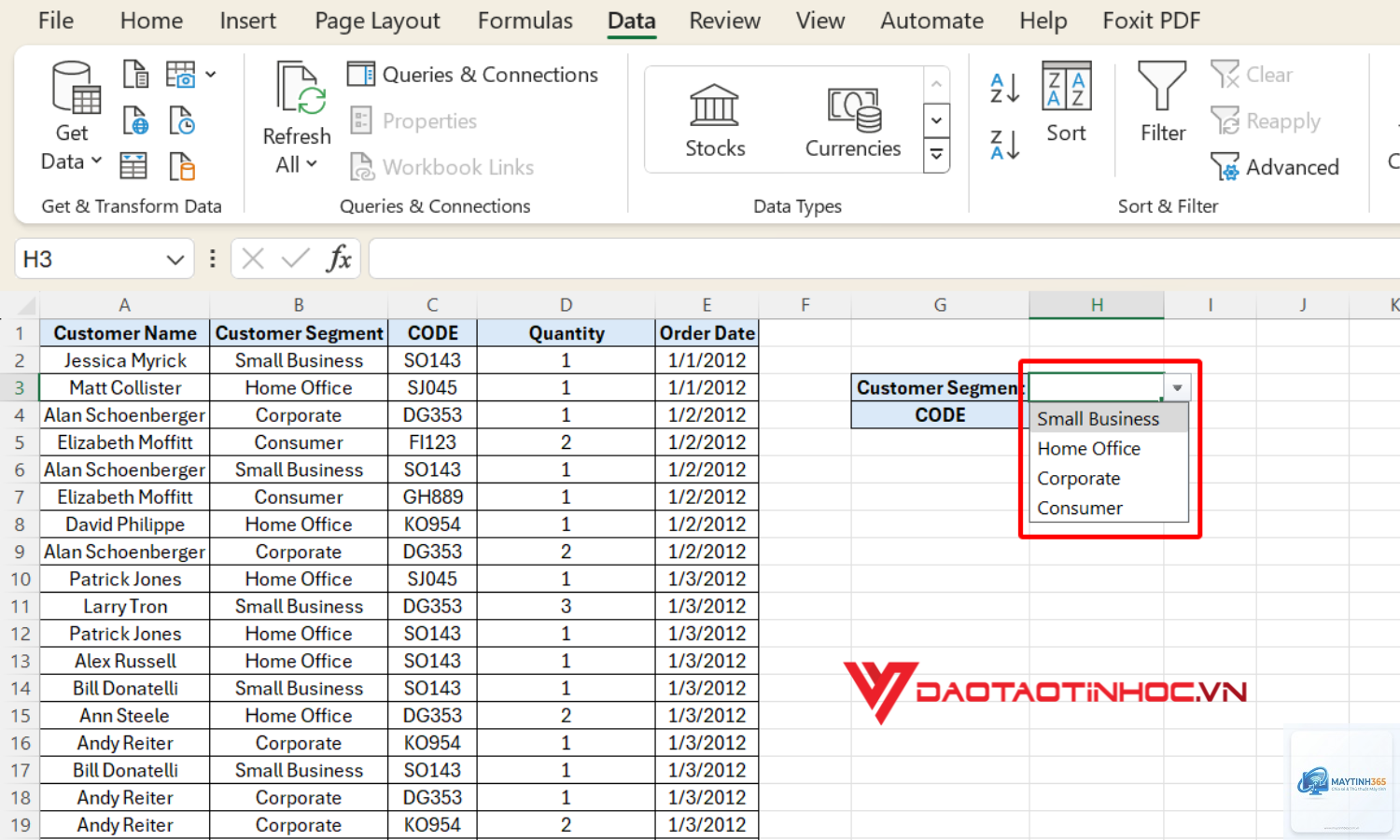1400x840 pixels.
Task: Select column H header
Action: point(1097,305)
